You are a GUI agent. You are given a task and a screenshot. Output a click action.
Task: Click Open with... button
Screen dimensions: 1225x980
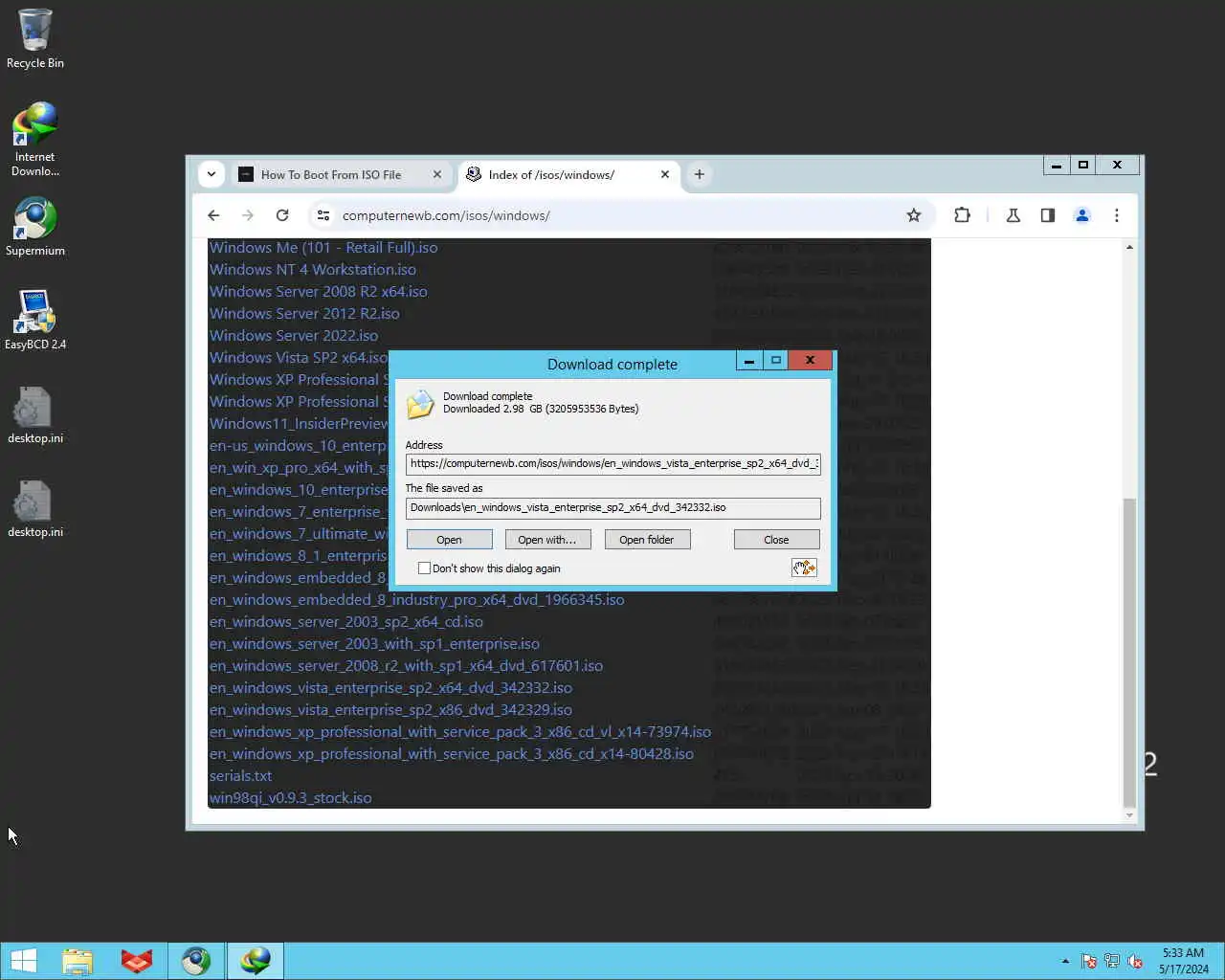[547, 540]
